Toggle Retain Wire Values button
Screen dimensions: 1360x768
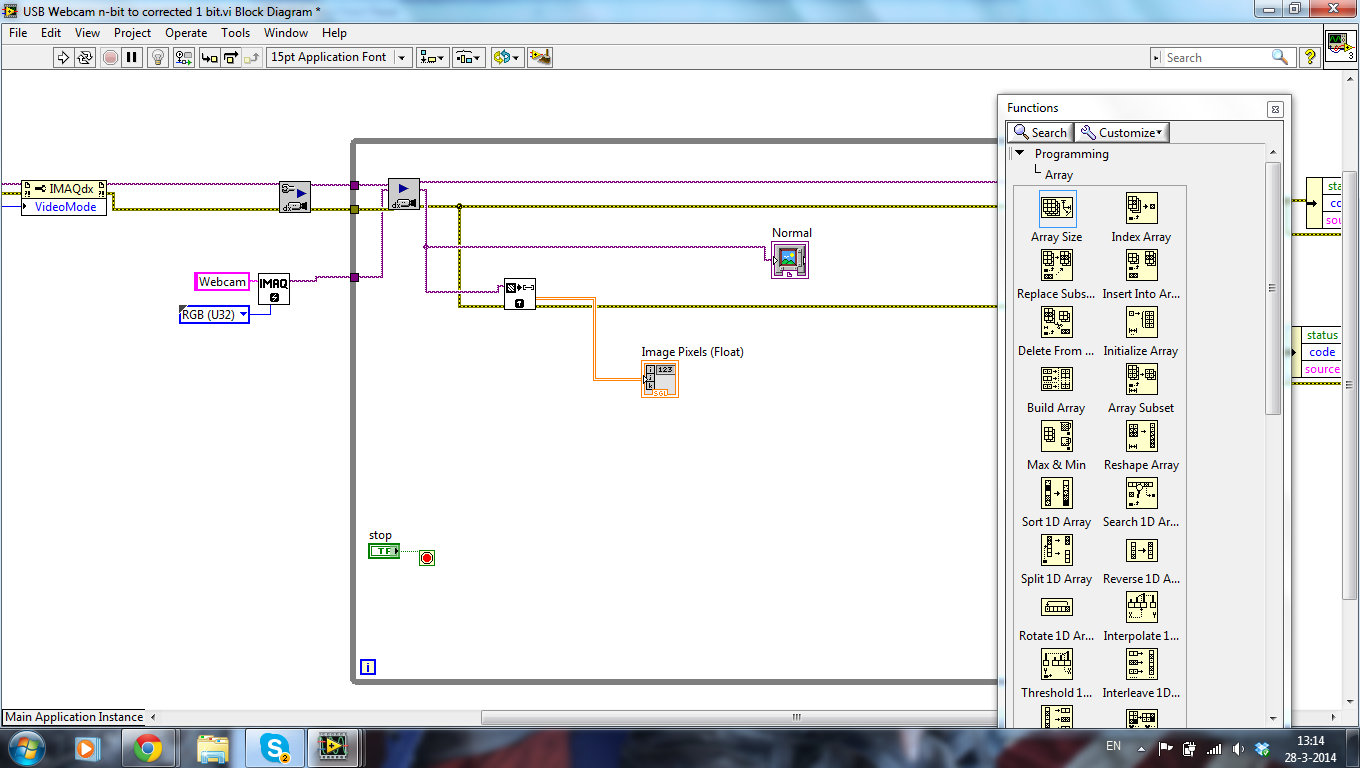tap(182, 57)
